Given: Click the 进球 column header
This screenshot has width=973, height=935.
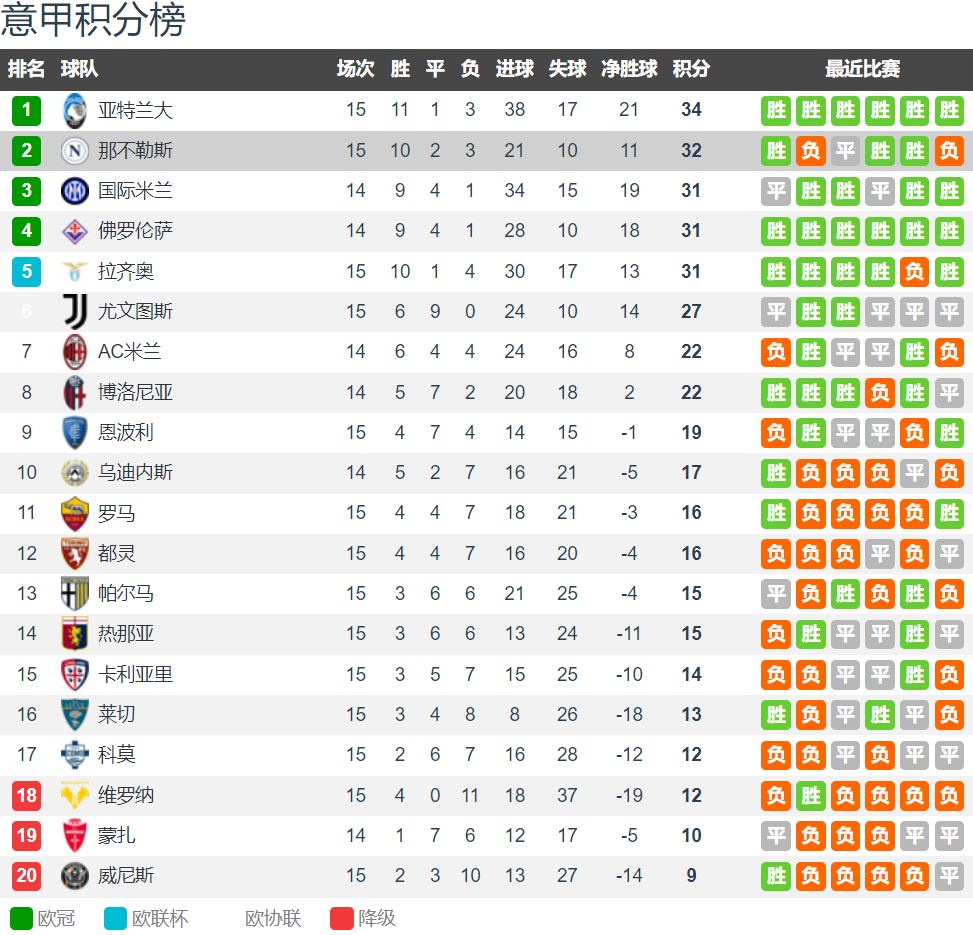Looking at the screenshot, I should [x=515, y=69].
